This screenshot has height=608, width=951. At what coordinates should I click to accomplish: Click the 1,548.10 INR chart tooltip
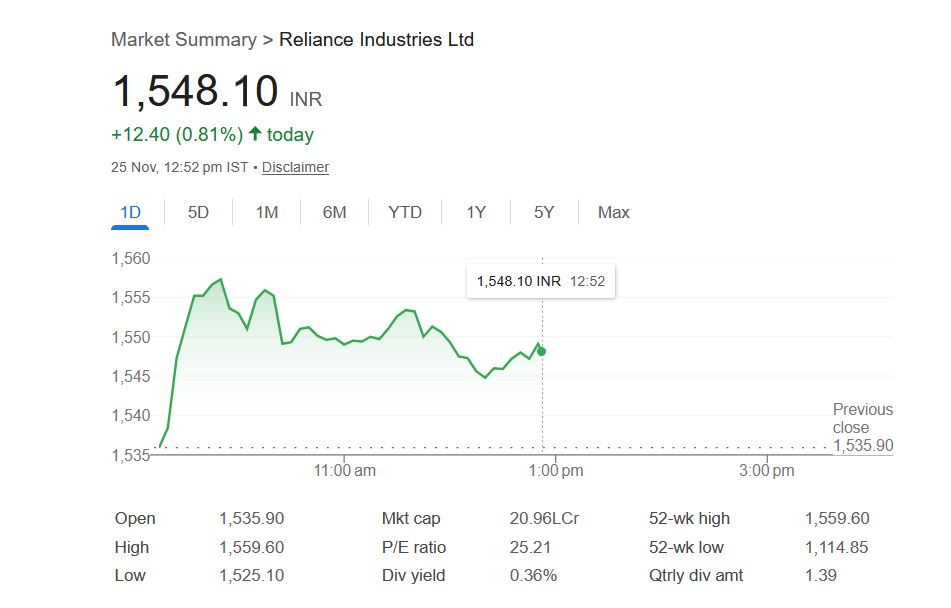(540, 282)
